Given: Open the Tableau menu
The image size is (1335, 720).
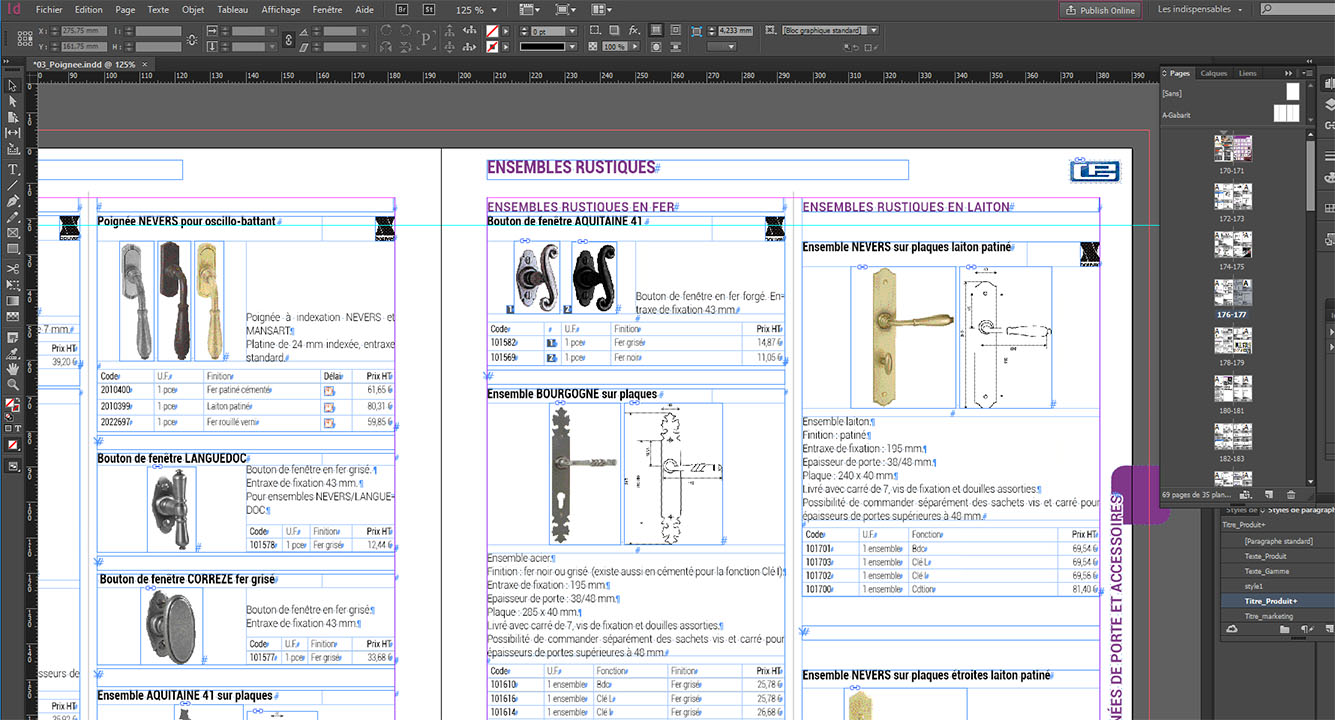Looking at the screenshot, I should pos(232,9).
